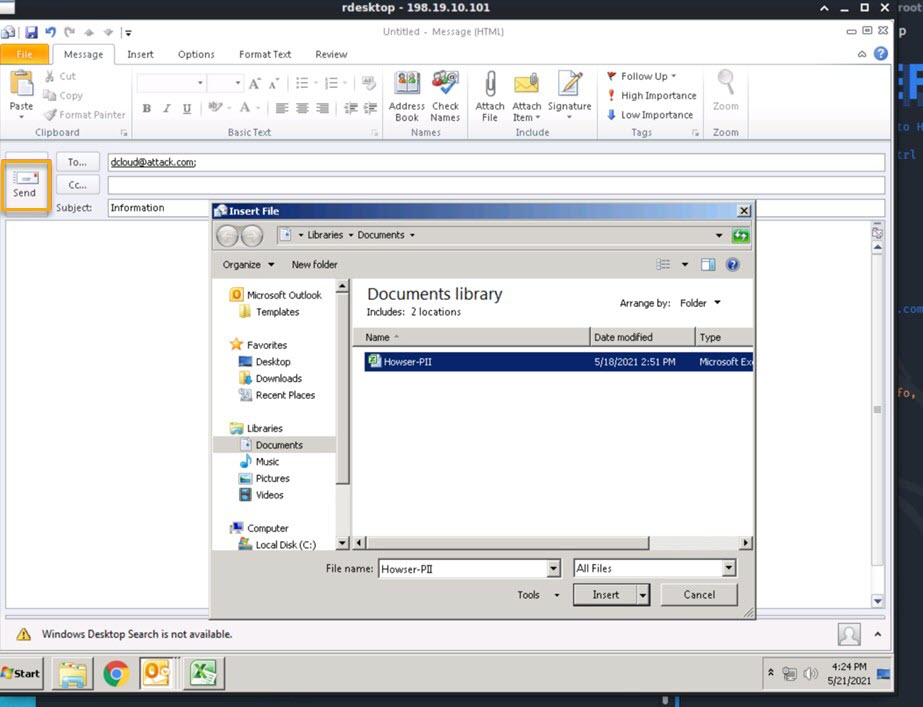Screen dimensions: 923x707
Task: Open the Address Book
Action: (x=407, y=97)
